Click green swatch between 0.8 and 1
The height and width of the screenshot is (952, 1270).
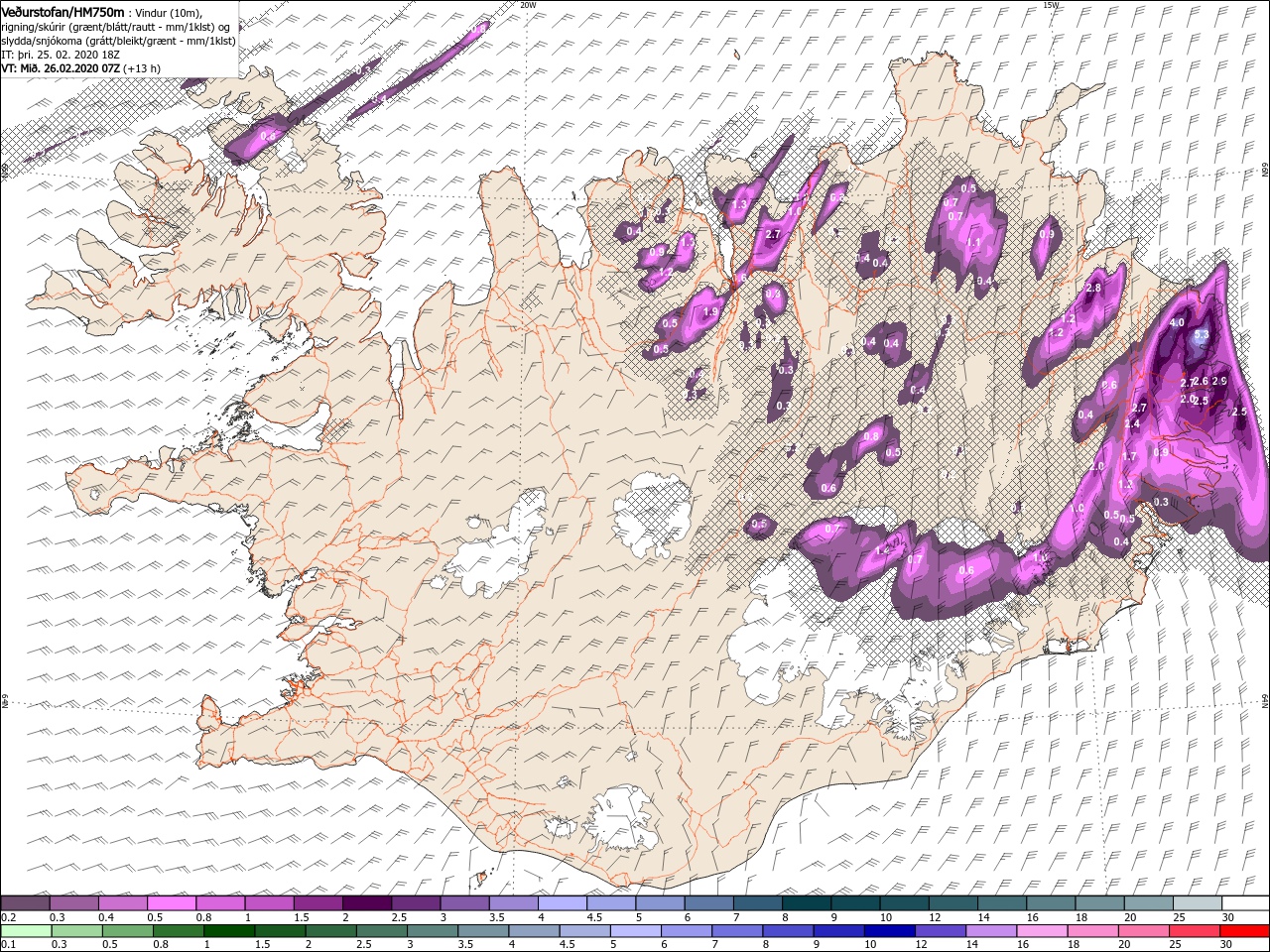click(x=178, y=931)
